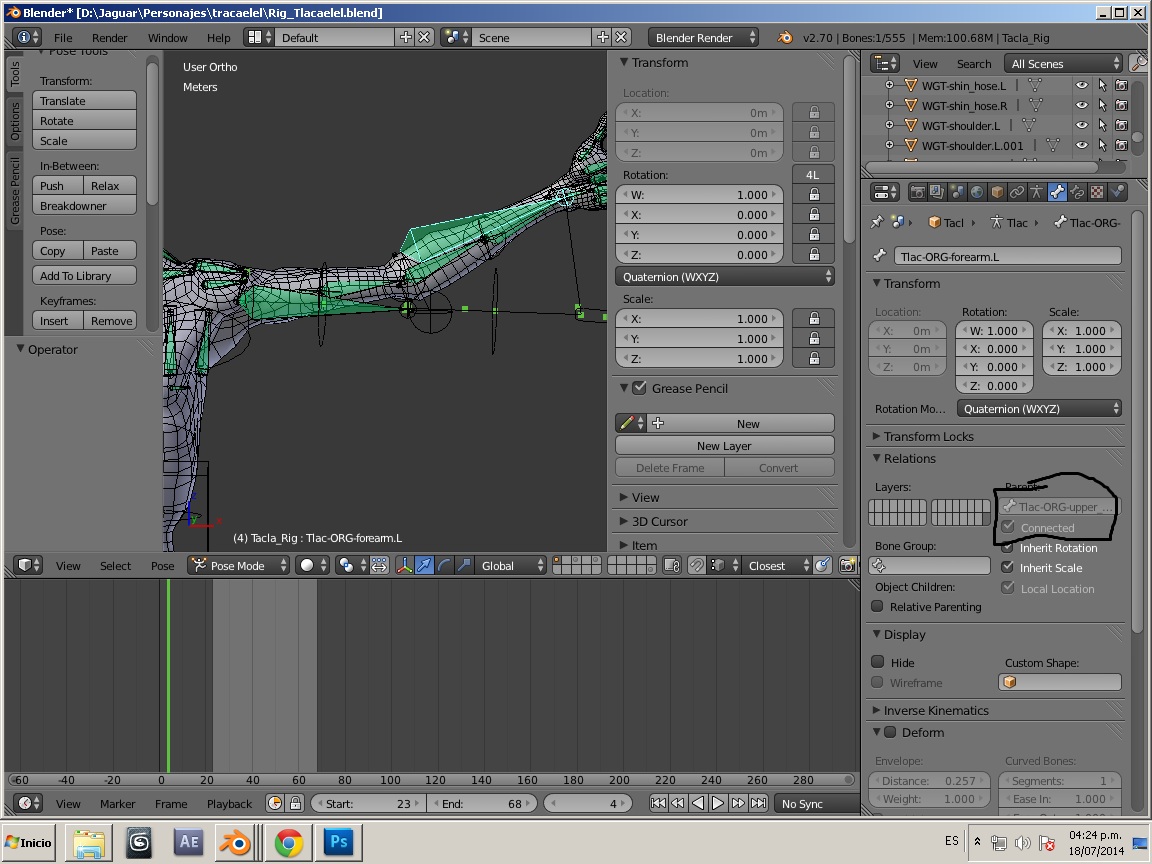Open the Bone properties tab
This screenshot has height=864, width=1152.
pyautogui.click(x=1056, y=192)
